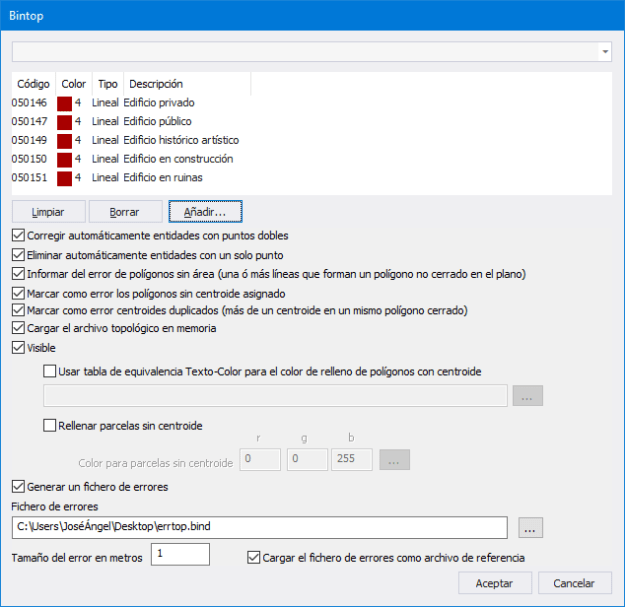Image resolution: width=625 pixels, height=607 pixels.
Task: Open the top combo box dropdown arrow
Action: coord(605,51)
